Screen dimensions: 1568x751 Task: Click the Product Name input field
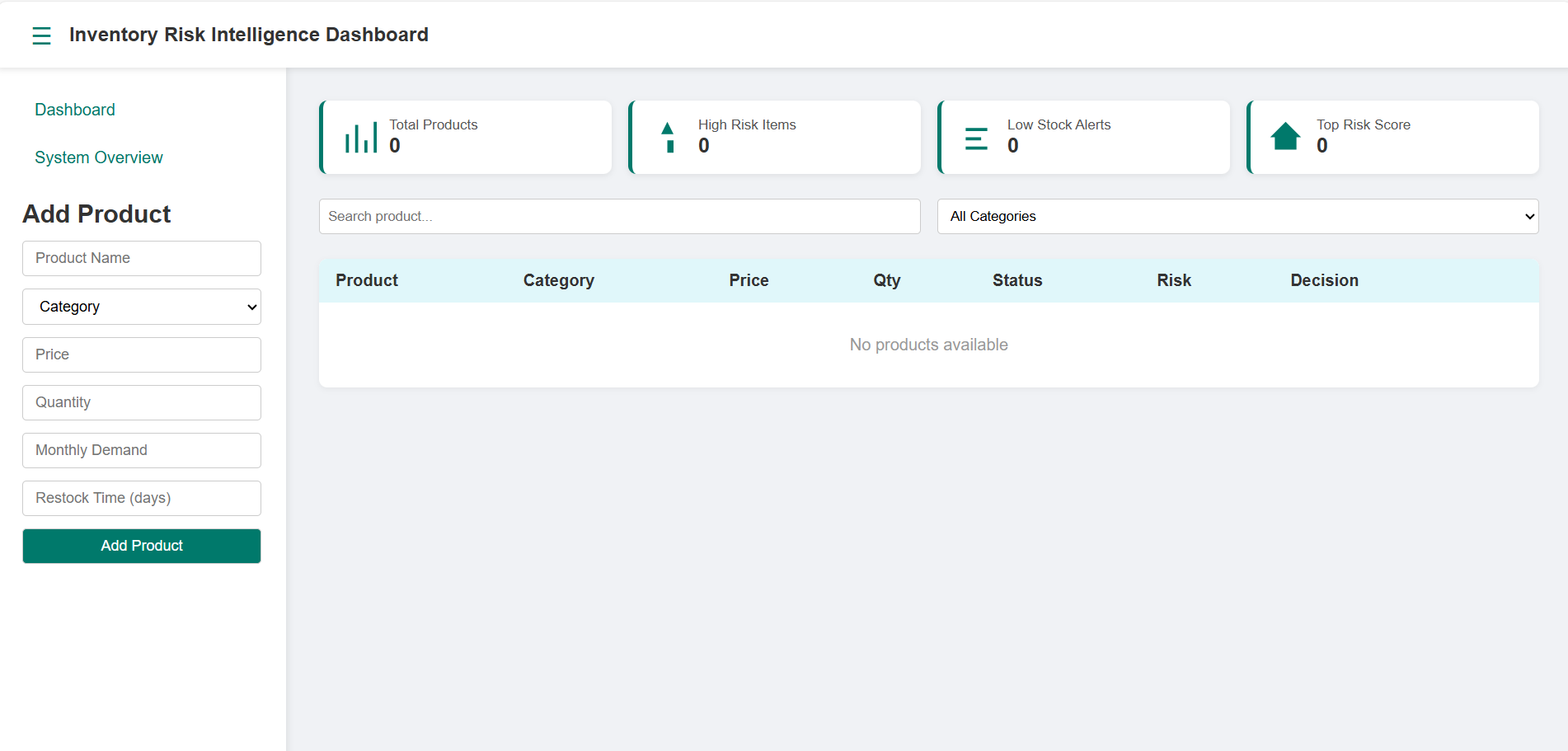click(141, 258)
